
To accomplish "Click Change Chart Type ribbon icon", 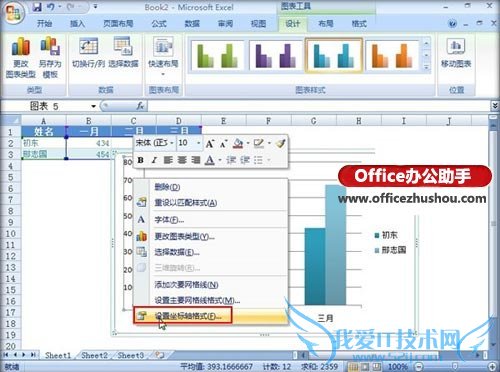I will tap(21, 57).
